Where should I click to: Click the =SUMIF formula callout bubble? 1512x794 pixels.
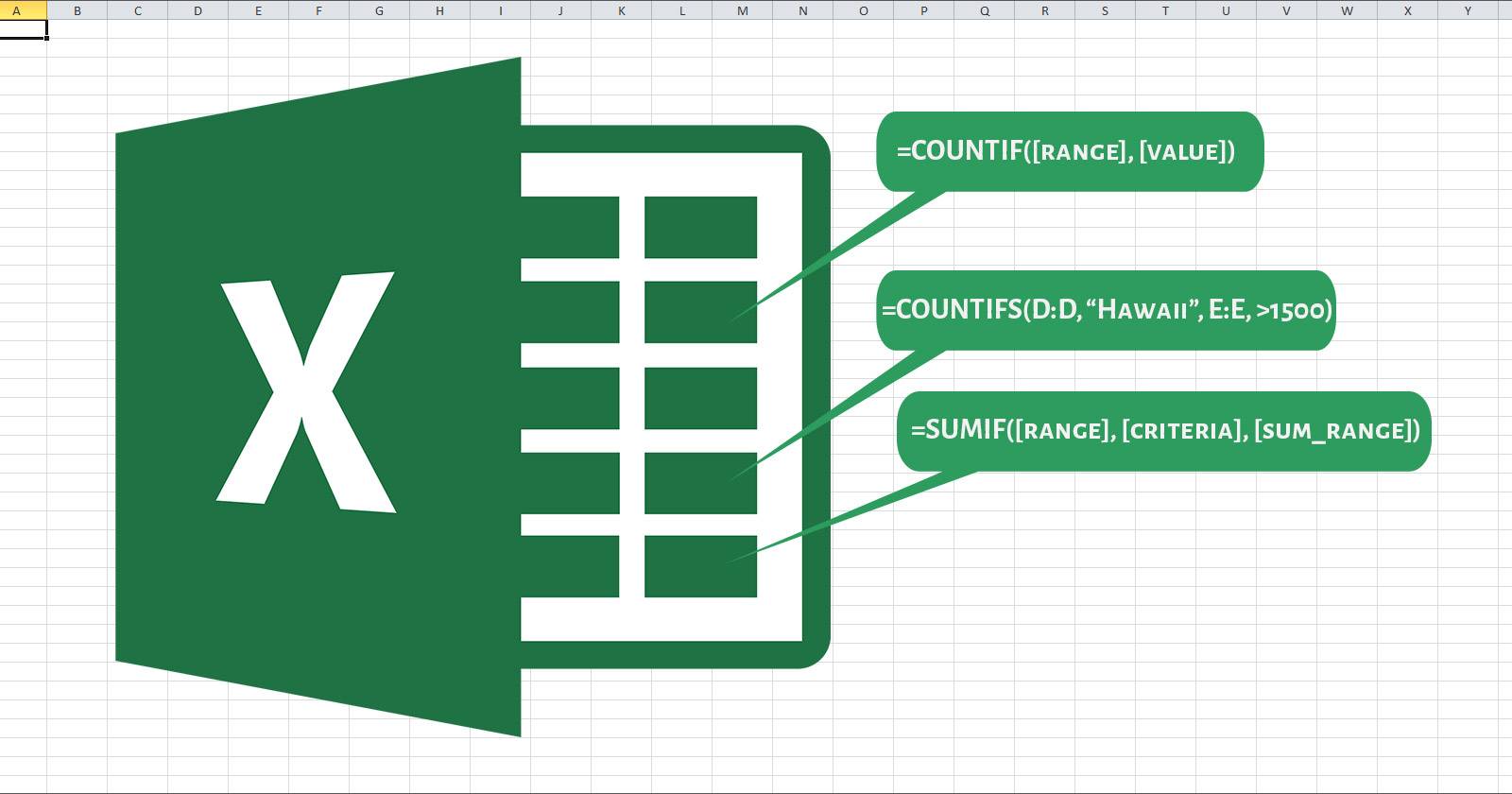pyautogui.click(x=1164, y=431)
